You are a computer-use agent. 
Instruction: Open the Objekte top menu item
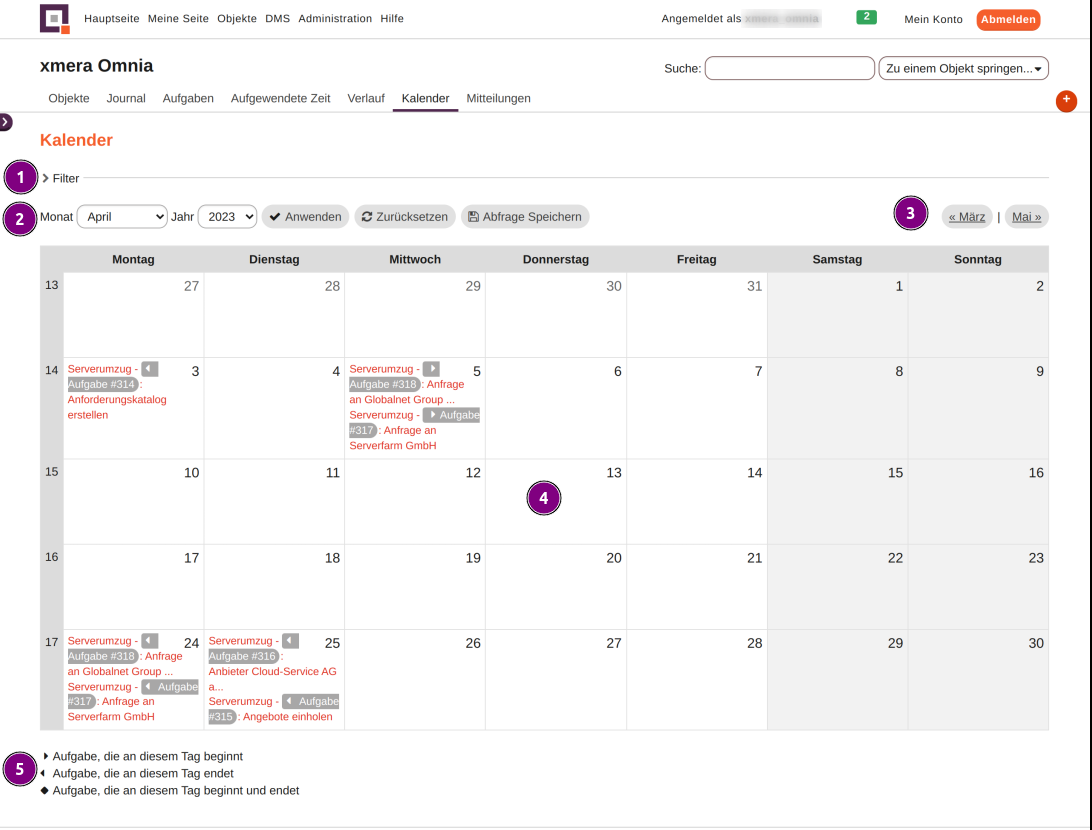pos(237,19)
